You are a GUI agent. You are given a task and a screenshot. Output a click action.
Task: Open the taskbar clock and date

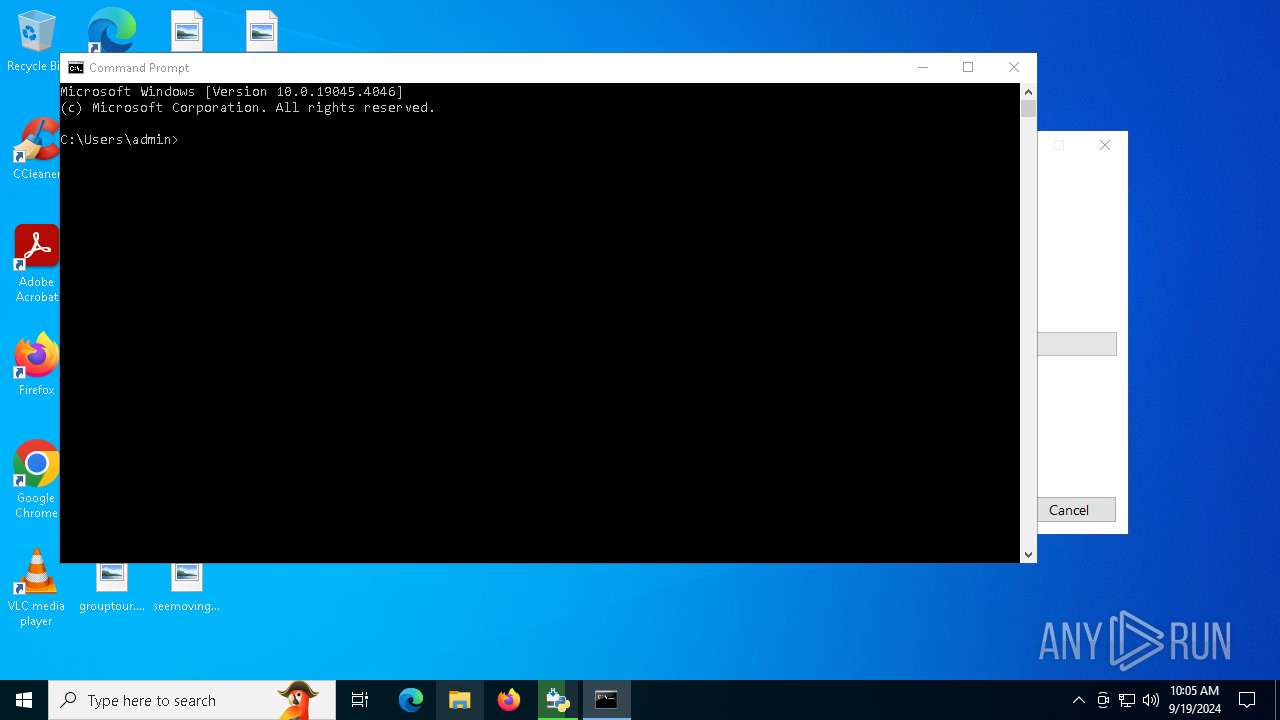pos(1194,700)
